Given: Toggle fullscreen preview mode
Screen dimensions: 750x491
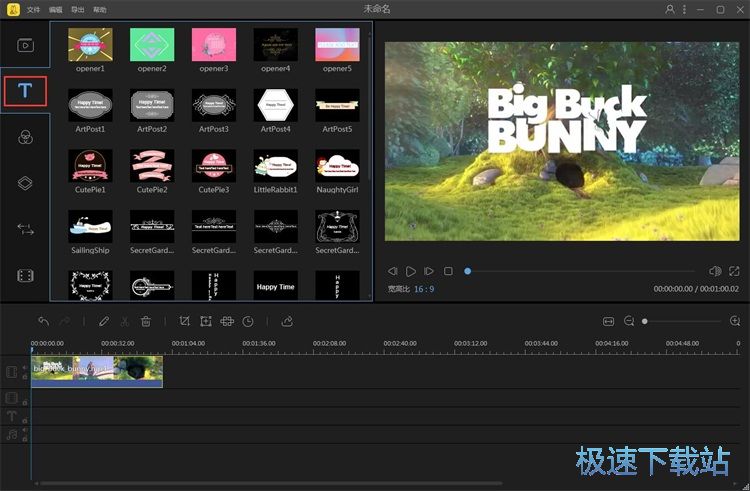Looking at the screenshot, I should 734,271.
